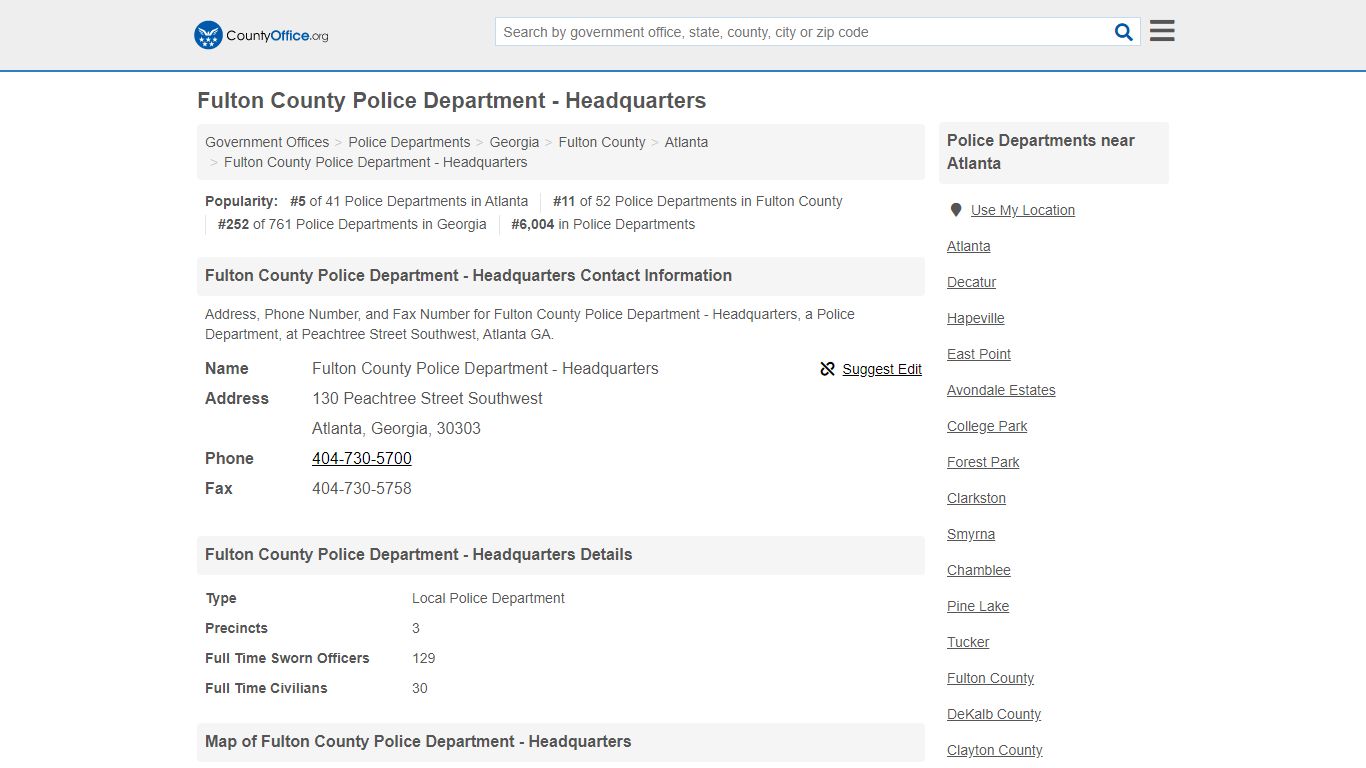Image resolution: width=1366 pixels, height=768 pixels.
Task: Open Police Departments breadcrumb
Action: pos(409,142)
